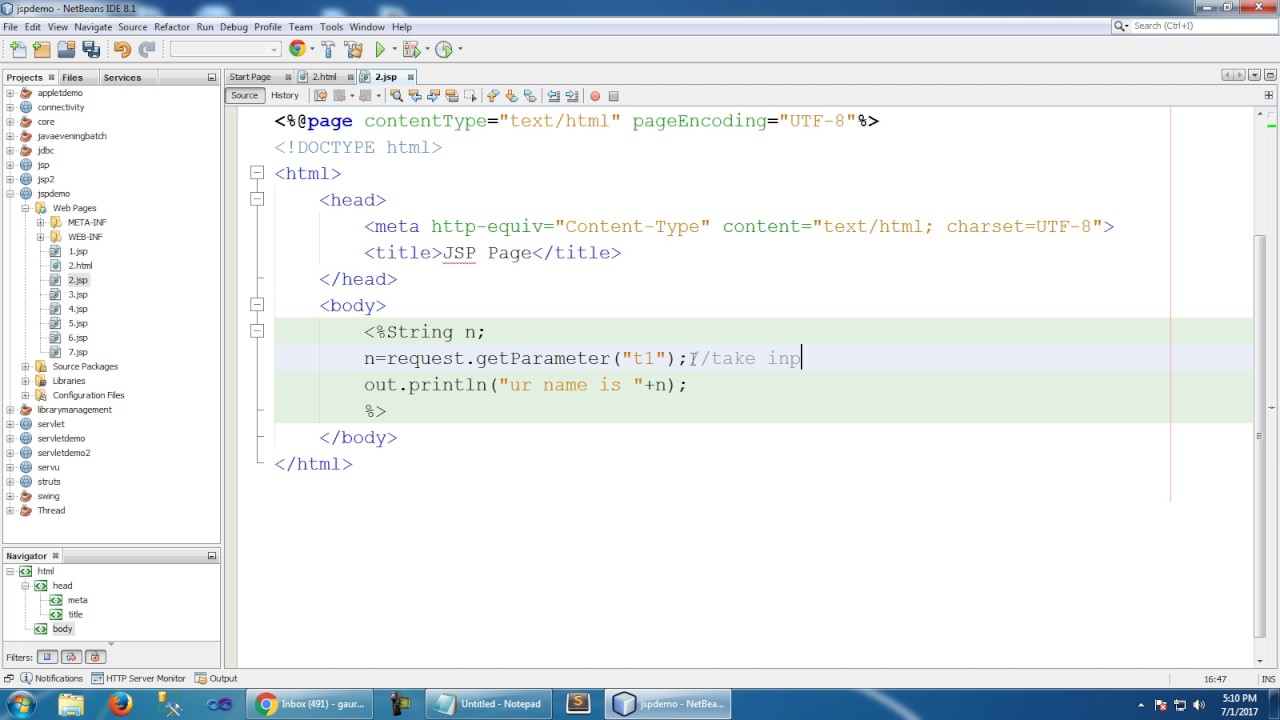Toggle the third Navigator filter button
The height and width of the screenshot is (720, 1280).
(x=95, y=657)
